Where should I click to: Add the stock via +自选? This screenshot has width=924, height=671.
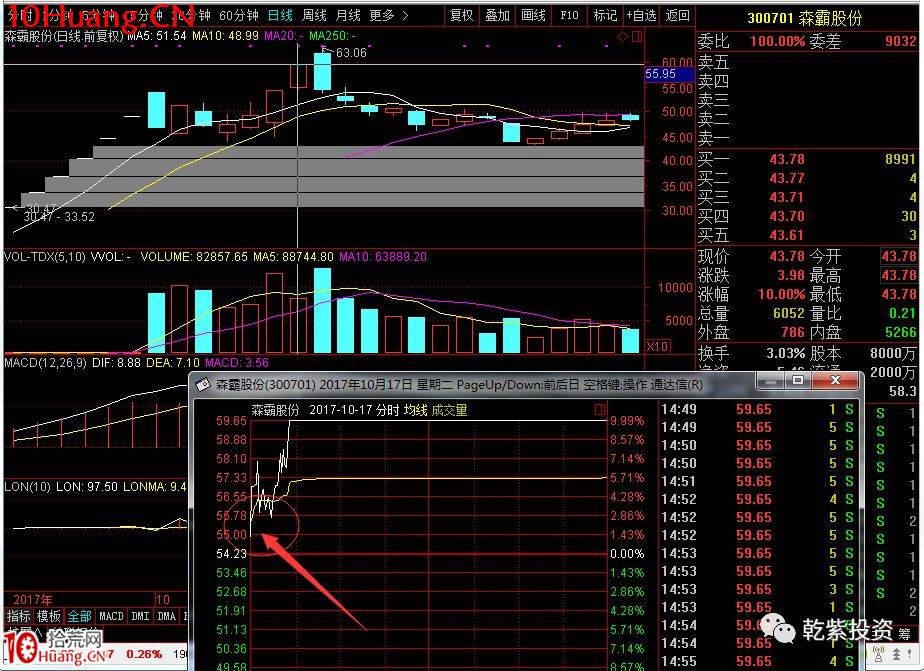(x=641, y=15)
